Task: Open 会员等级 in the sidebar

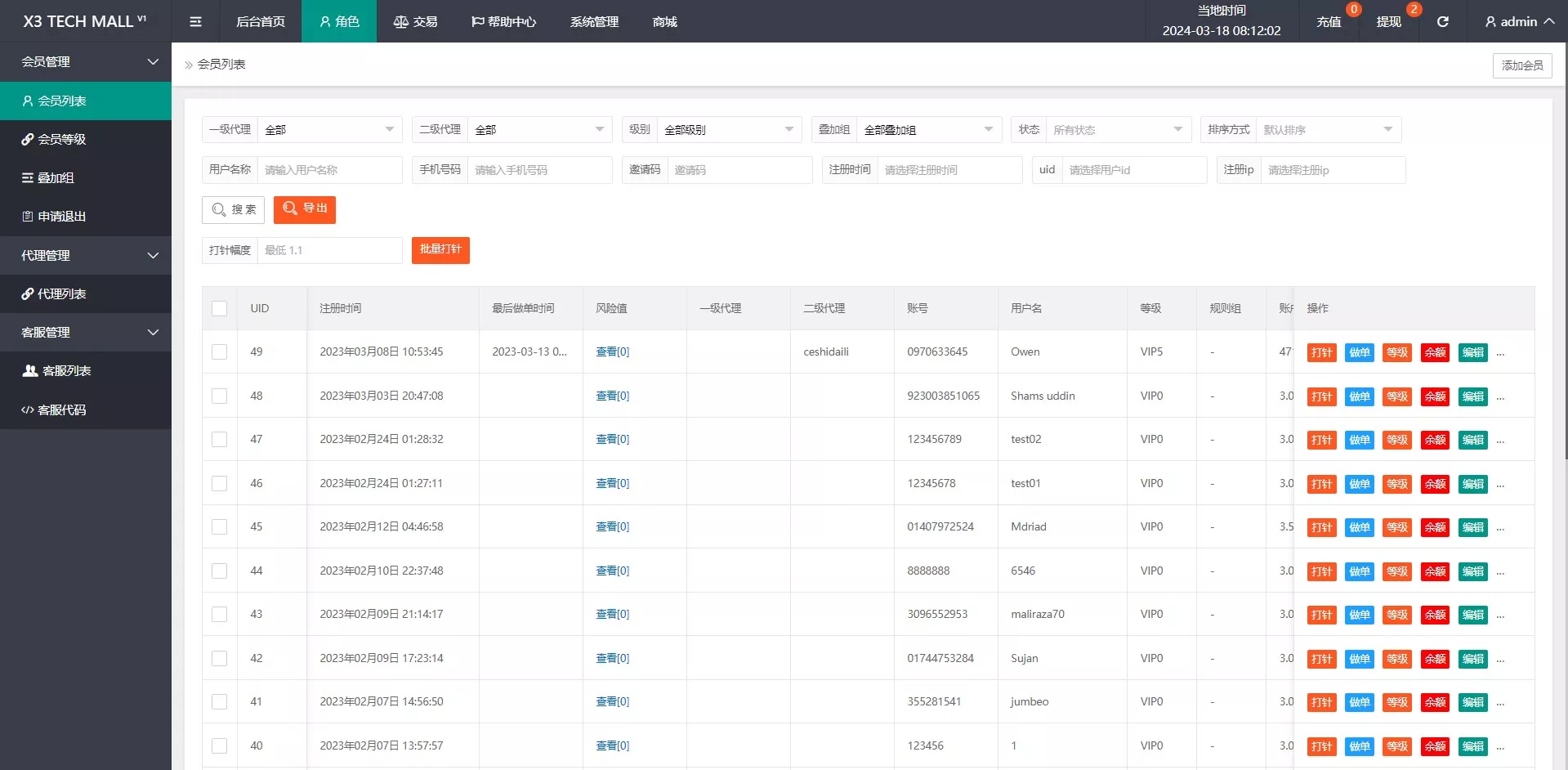Action: (61, 140)
